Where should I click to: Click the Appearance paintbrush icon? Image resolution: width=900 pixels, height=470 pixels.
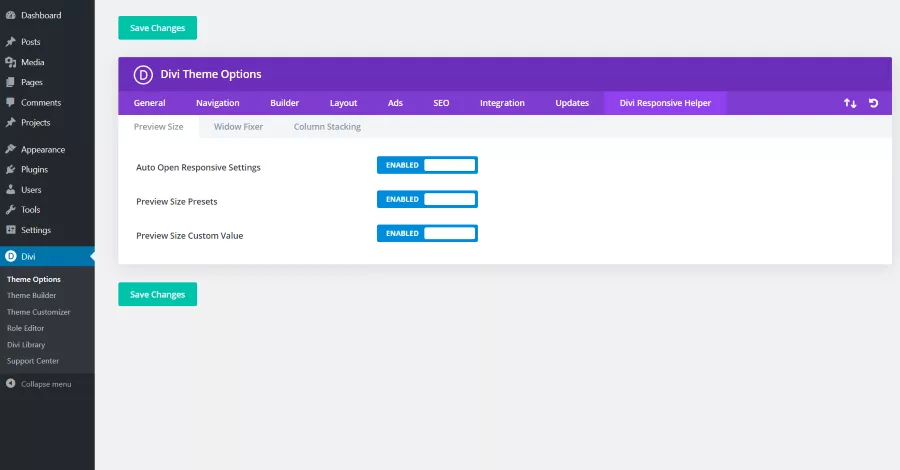(x=10, y=149)
